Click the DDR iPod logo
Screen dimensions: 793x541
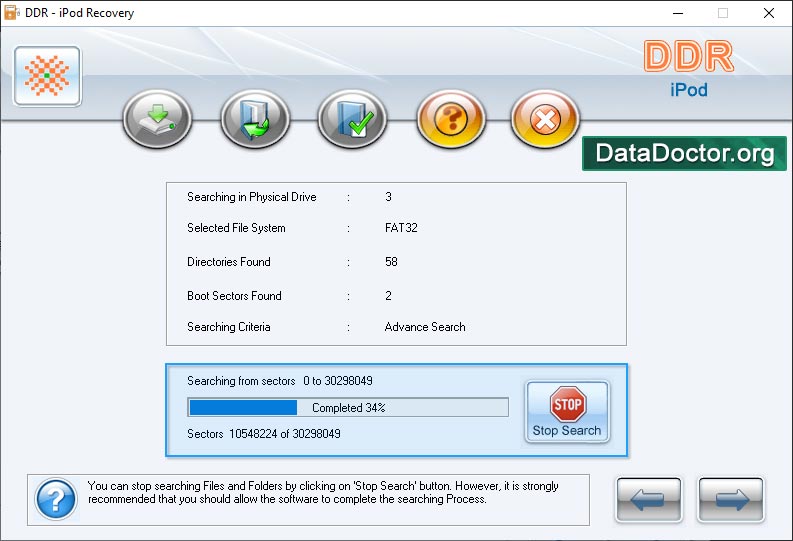click(689, 69)
